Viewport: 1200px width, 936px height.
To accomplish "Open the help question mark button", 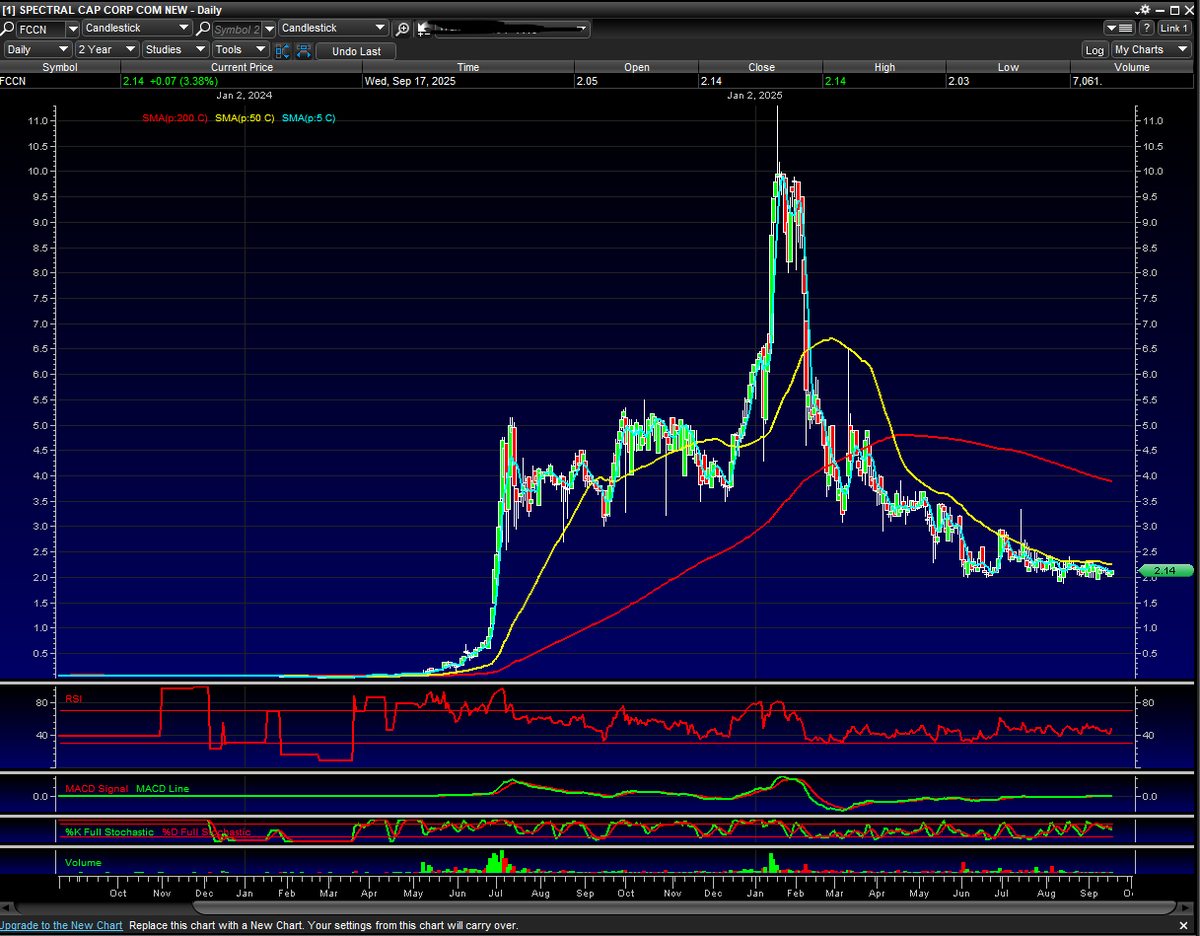I will [1146, 28].
